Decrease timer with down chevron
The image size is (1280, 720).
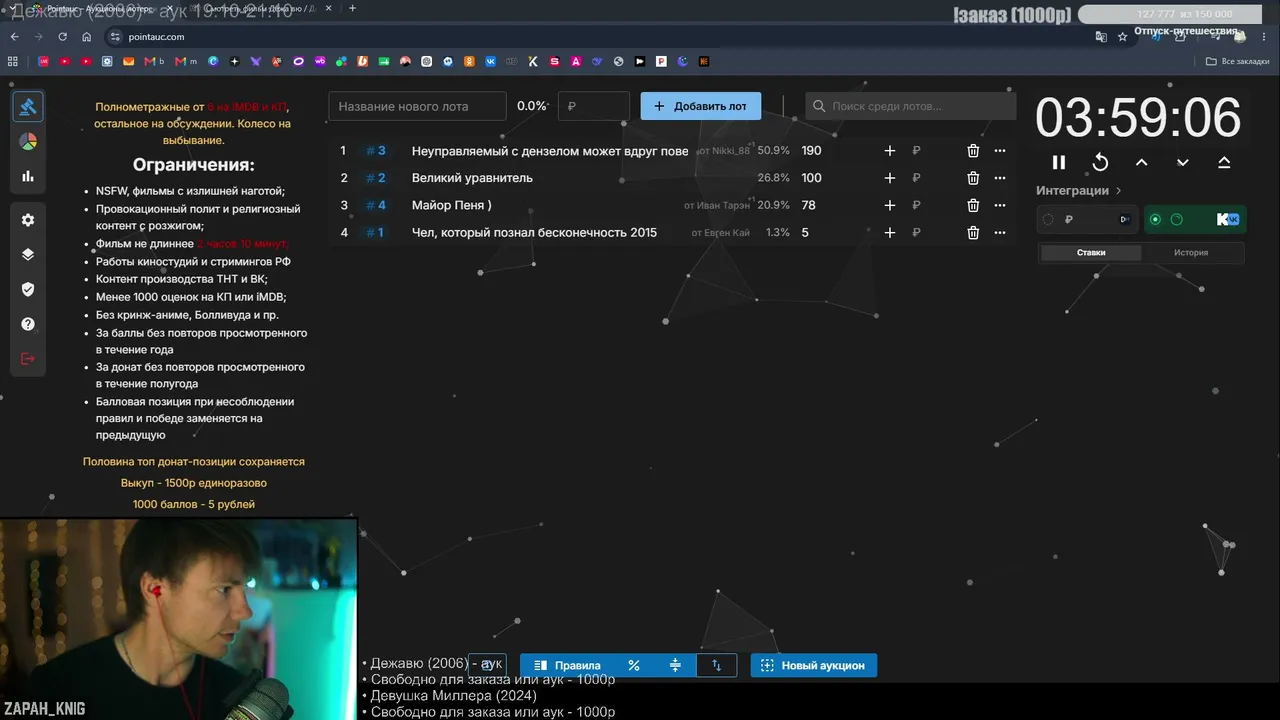click(1183, 162)
